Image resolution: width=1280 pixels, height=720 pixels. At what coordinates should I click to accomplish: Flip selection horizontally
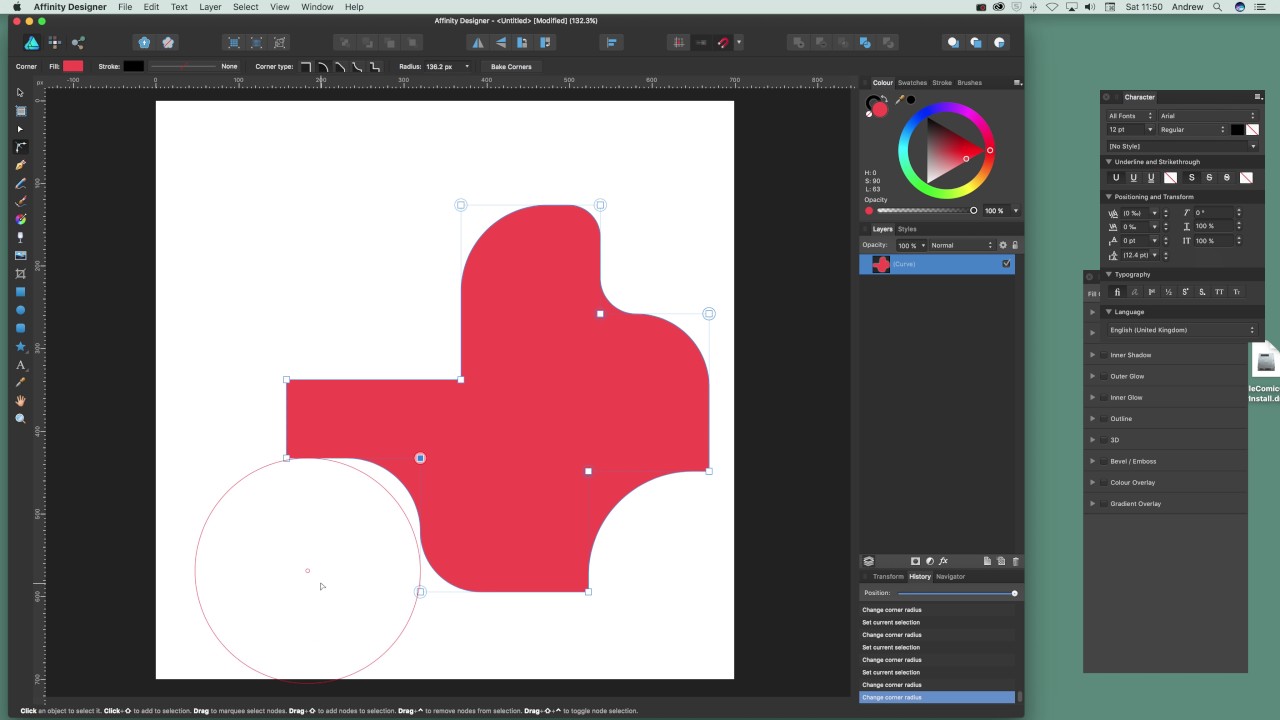tap(478, 42)
